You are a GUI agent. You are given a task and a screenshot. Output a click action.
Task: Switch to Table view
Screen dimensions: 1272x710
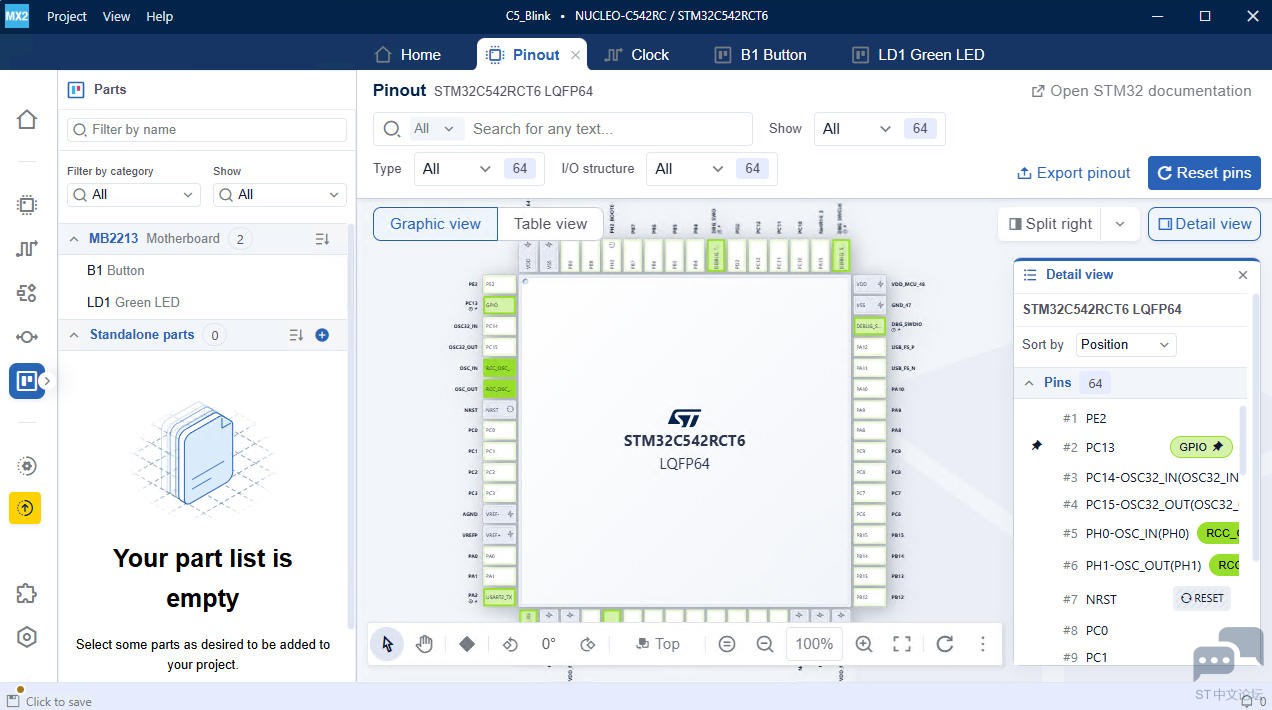point(550,224)
